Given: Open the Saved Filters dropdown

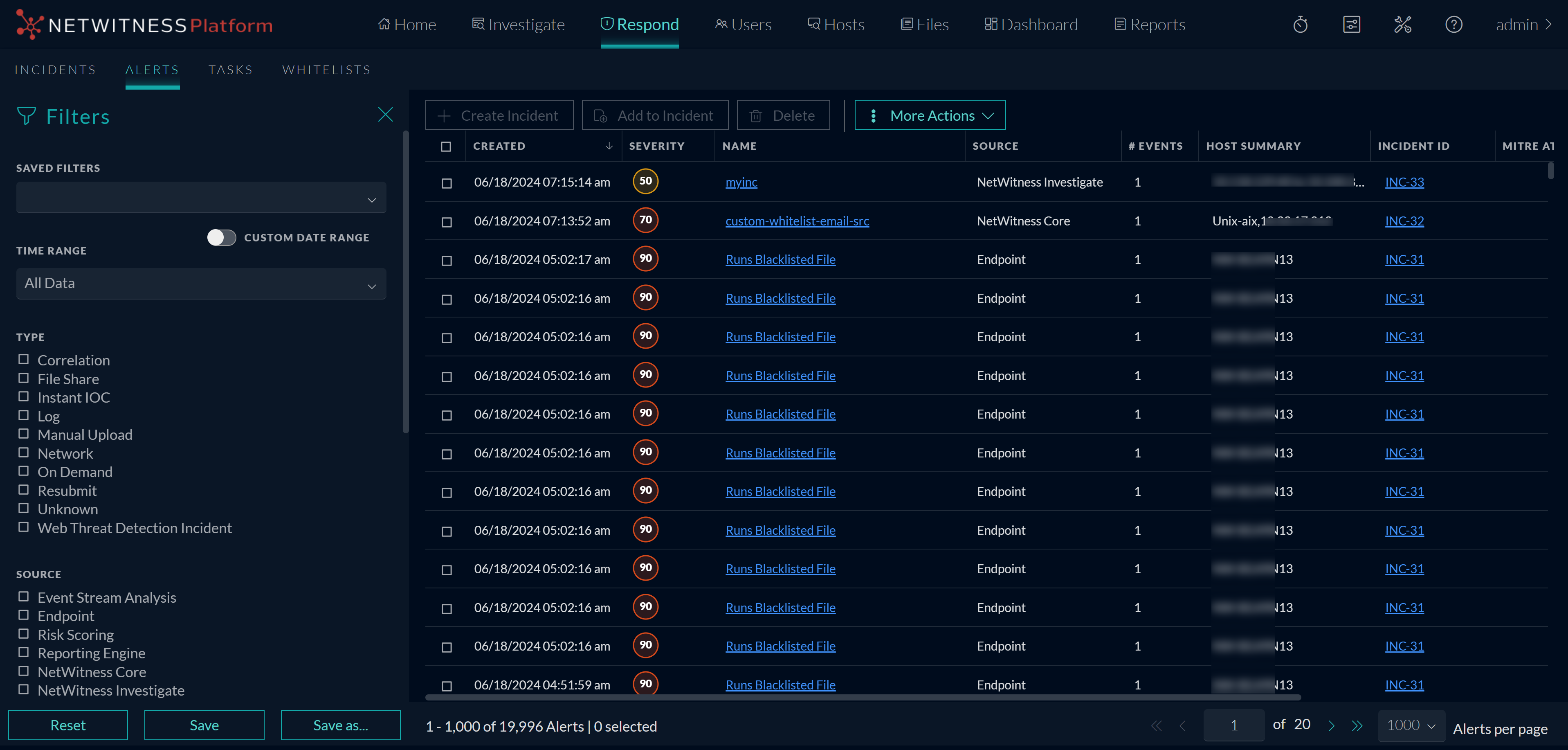Looking at the screenshot, I should coord(201,197).
